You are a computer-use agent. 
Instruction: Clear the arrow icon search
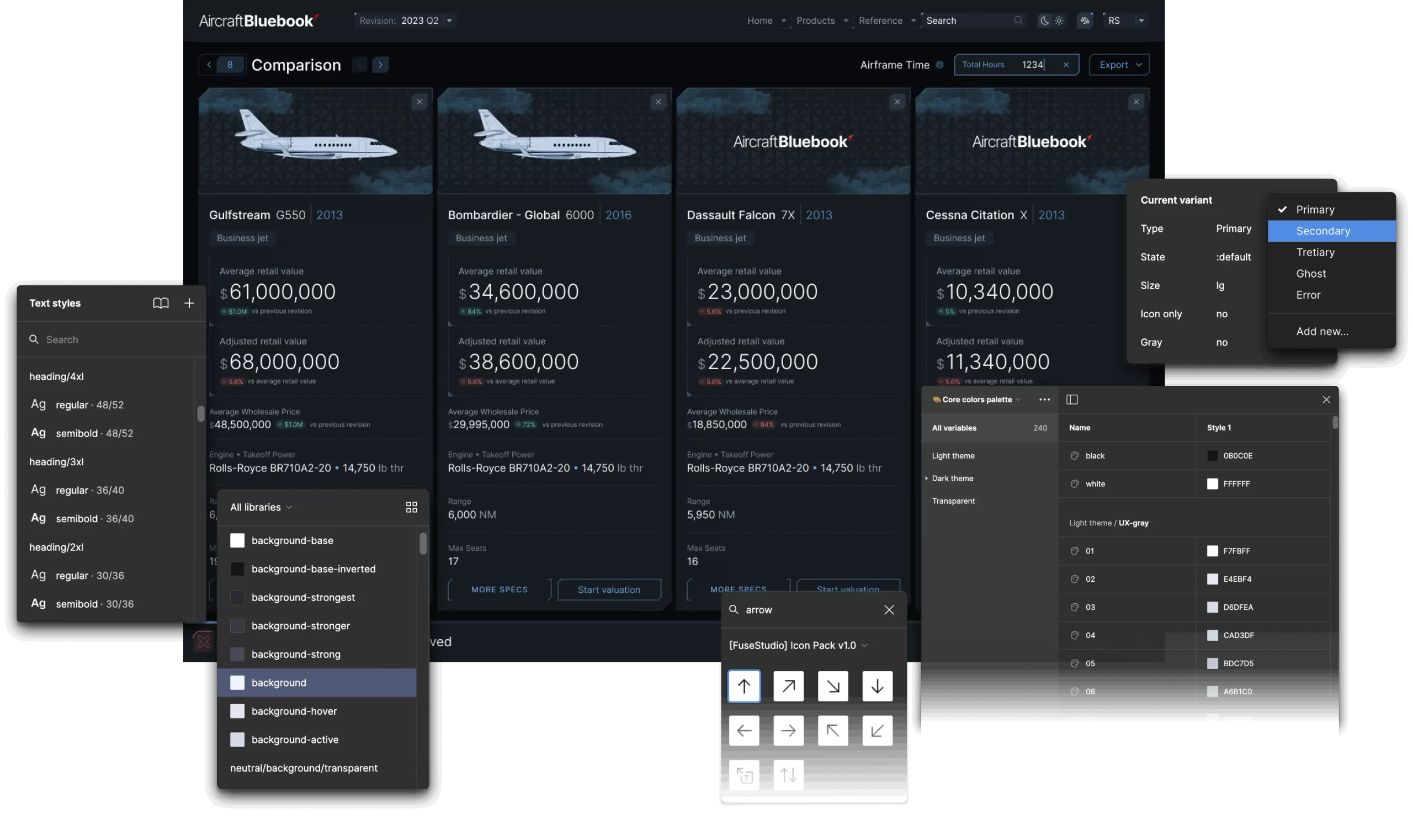click(889, 610)
